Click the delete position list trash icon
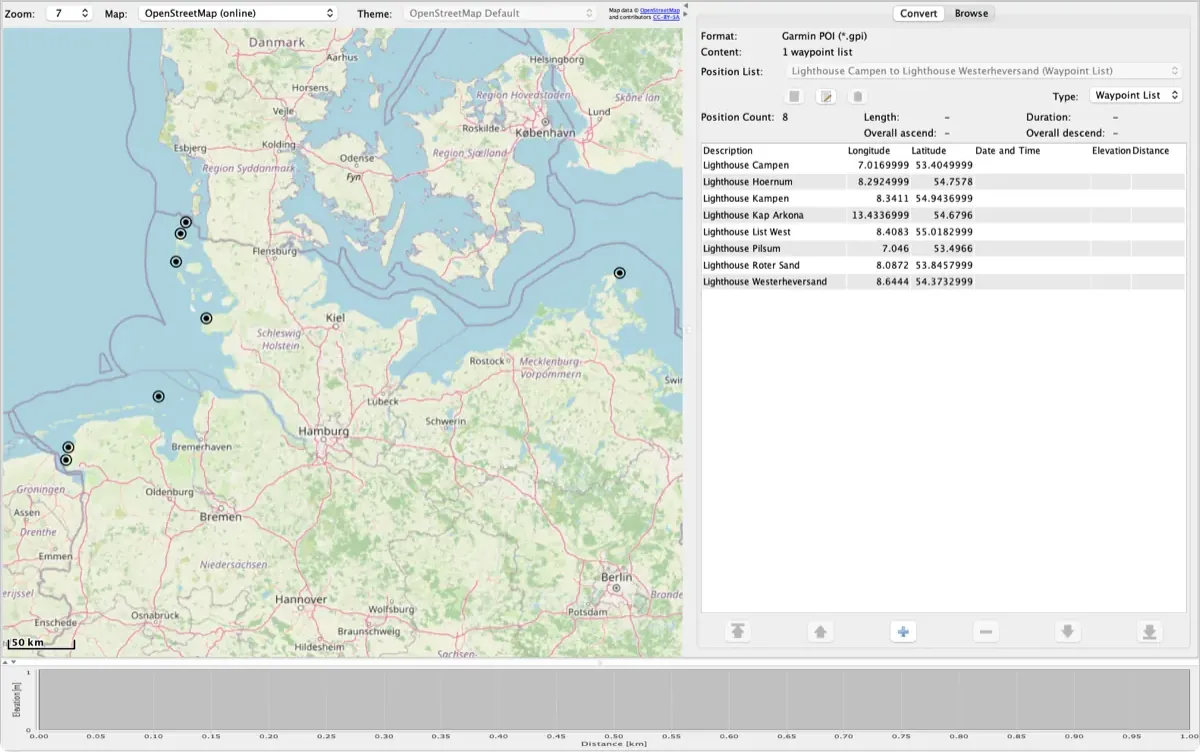Screen dimensions: 1200x752 tap(857, 96)
